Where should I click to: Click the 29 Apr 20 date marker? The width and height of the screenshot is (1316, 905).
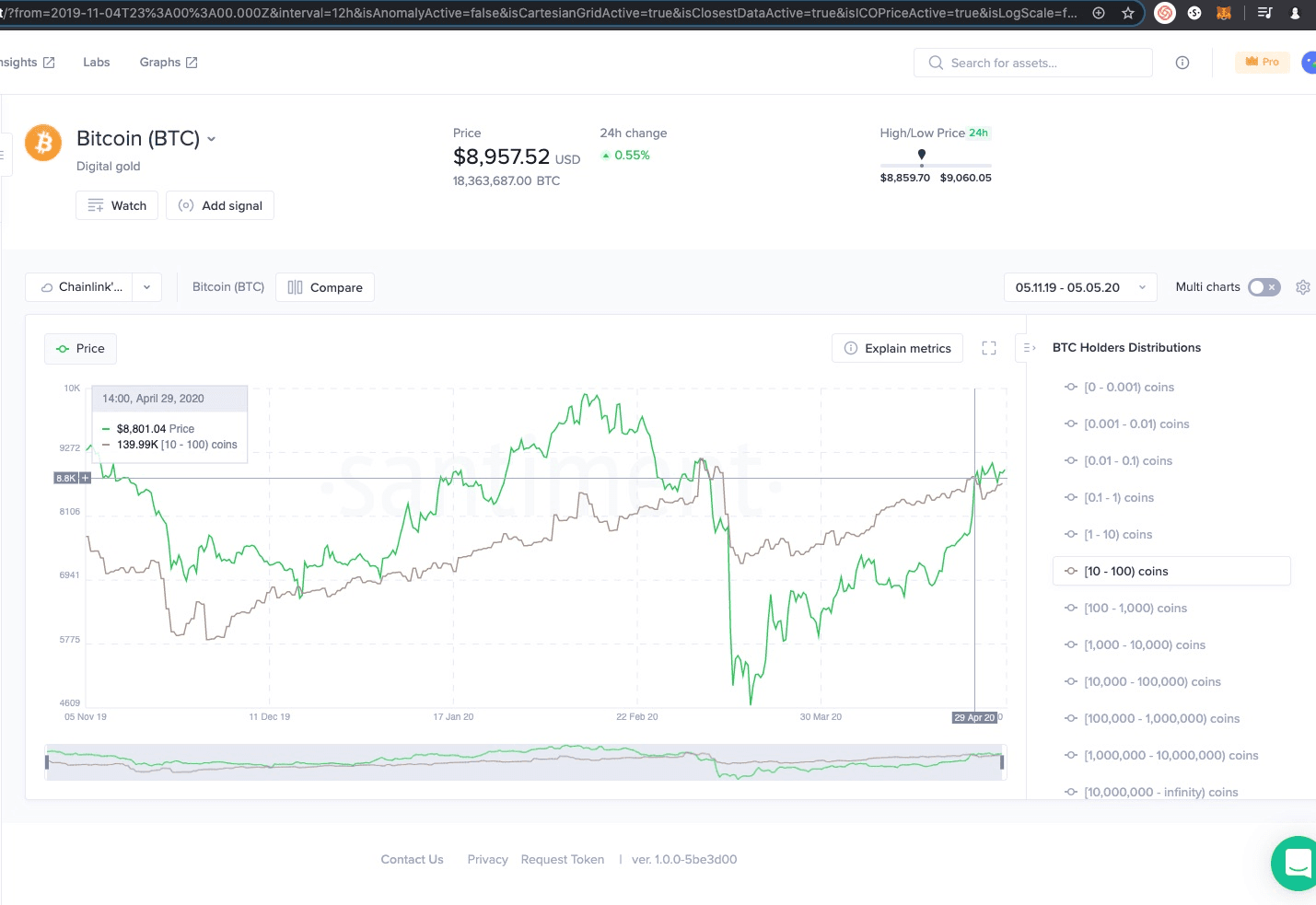click(x=974, y=717)
